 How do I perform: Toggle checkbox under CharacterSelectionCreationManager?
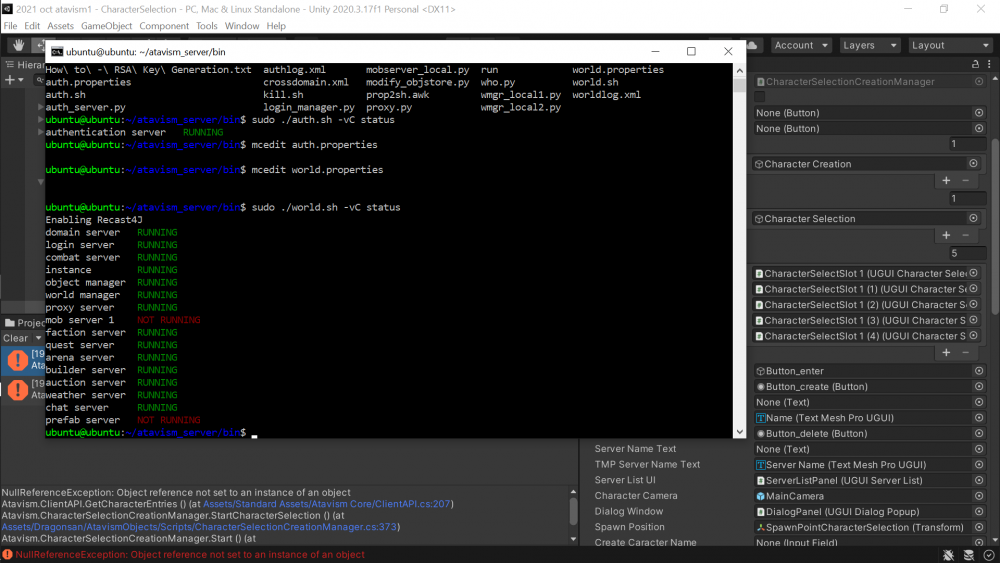click(x=760, y=97)
